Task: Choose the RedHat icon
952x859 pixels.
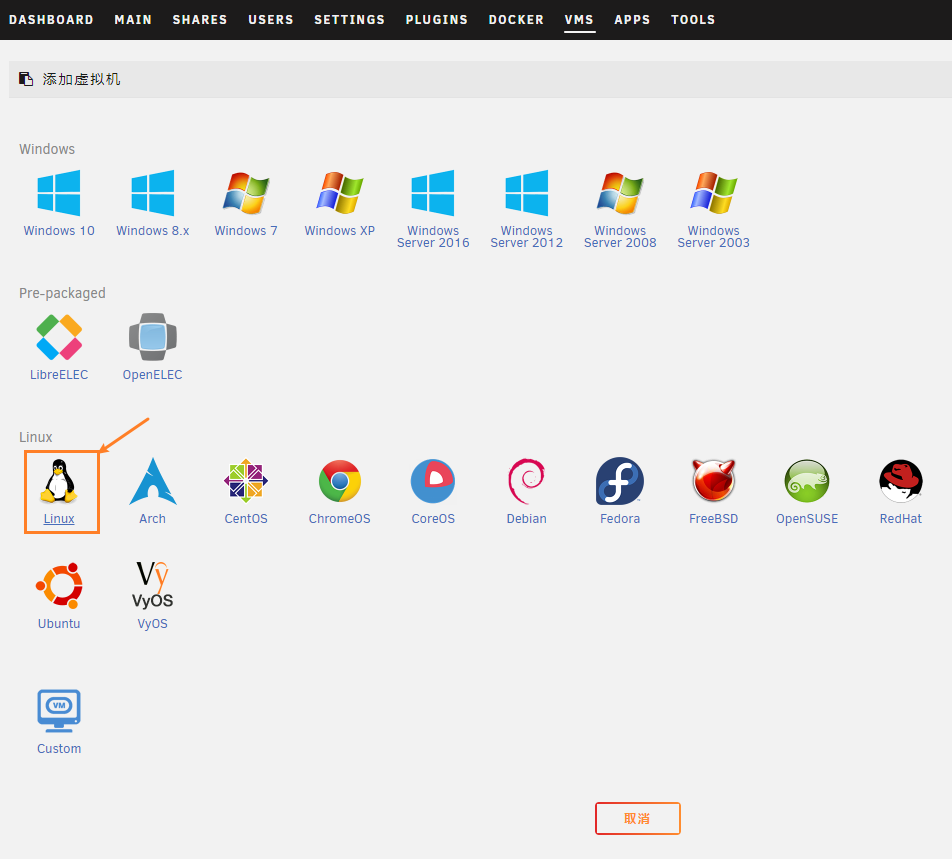Action: pyautogui.click(x=900, y=481)
